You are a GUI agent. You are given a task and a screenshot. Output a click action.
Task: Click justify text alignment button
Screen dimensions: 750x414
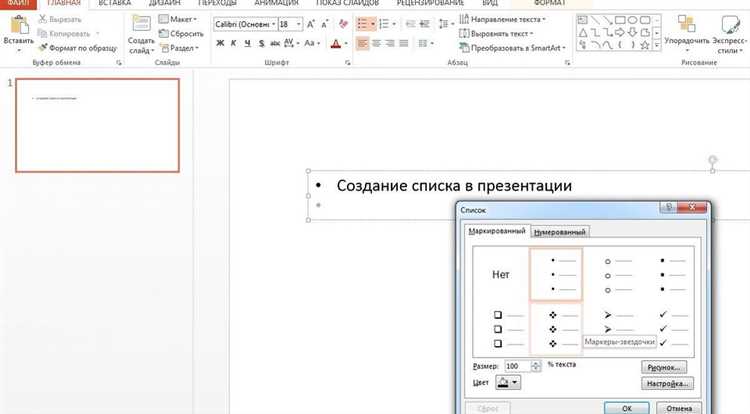[x=404, y=44]
